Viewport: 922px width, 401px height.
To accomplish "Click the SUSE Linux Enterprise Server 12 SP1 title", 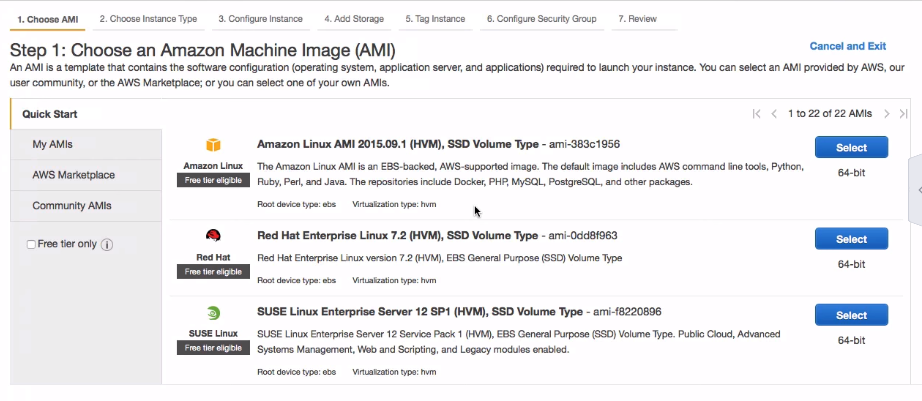I will click(x=420, y=312).
